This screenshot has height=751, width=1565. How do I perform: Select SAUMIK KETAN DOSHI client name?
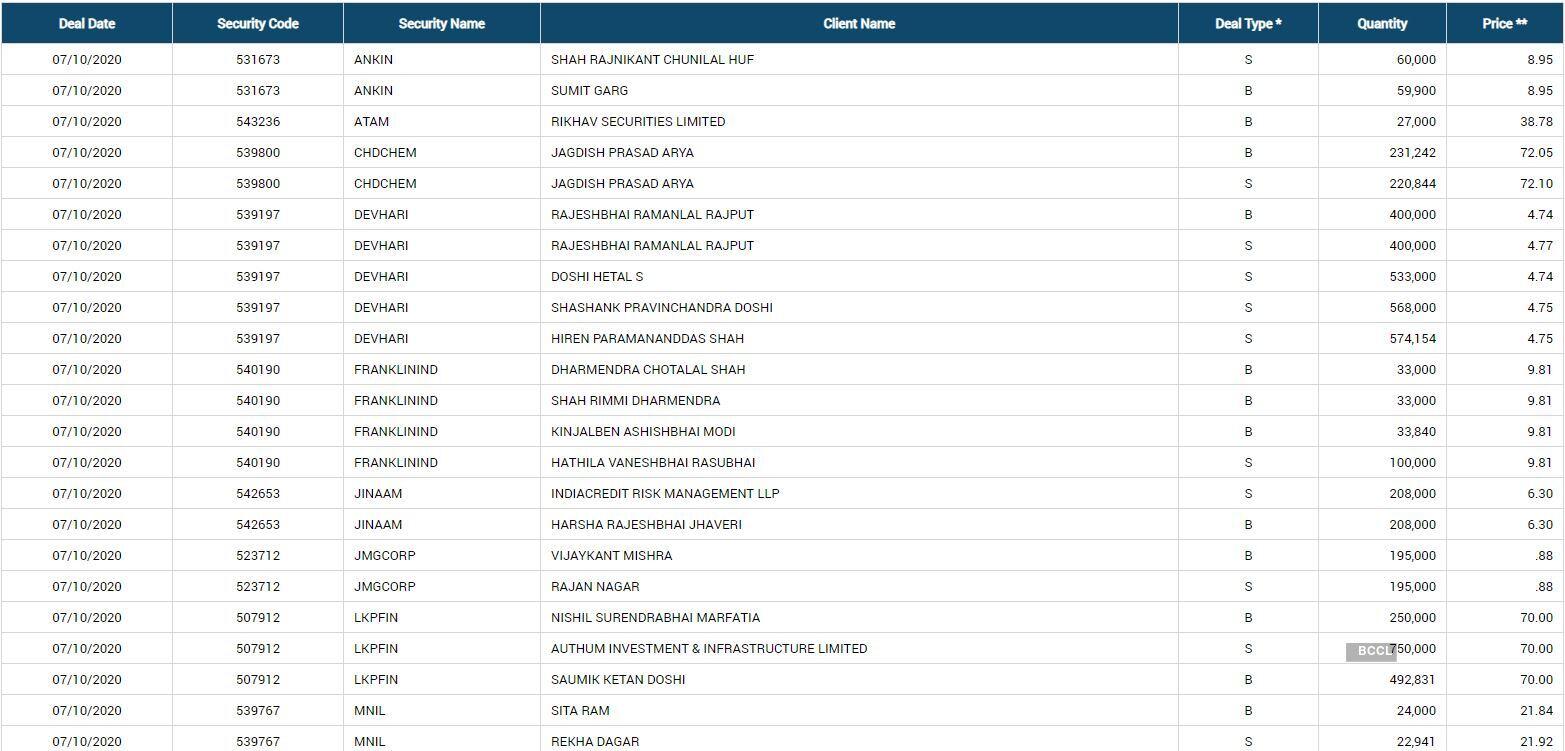coord(617,679)
